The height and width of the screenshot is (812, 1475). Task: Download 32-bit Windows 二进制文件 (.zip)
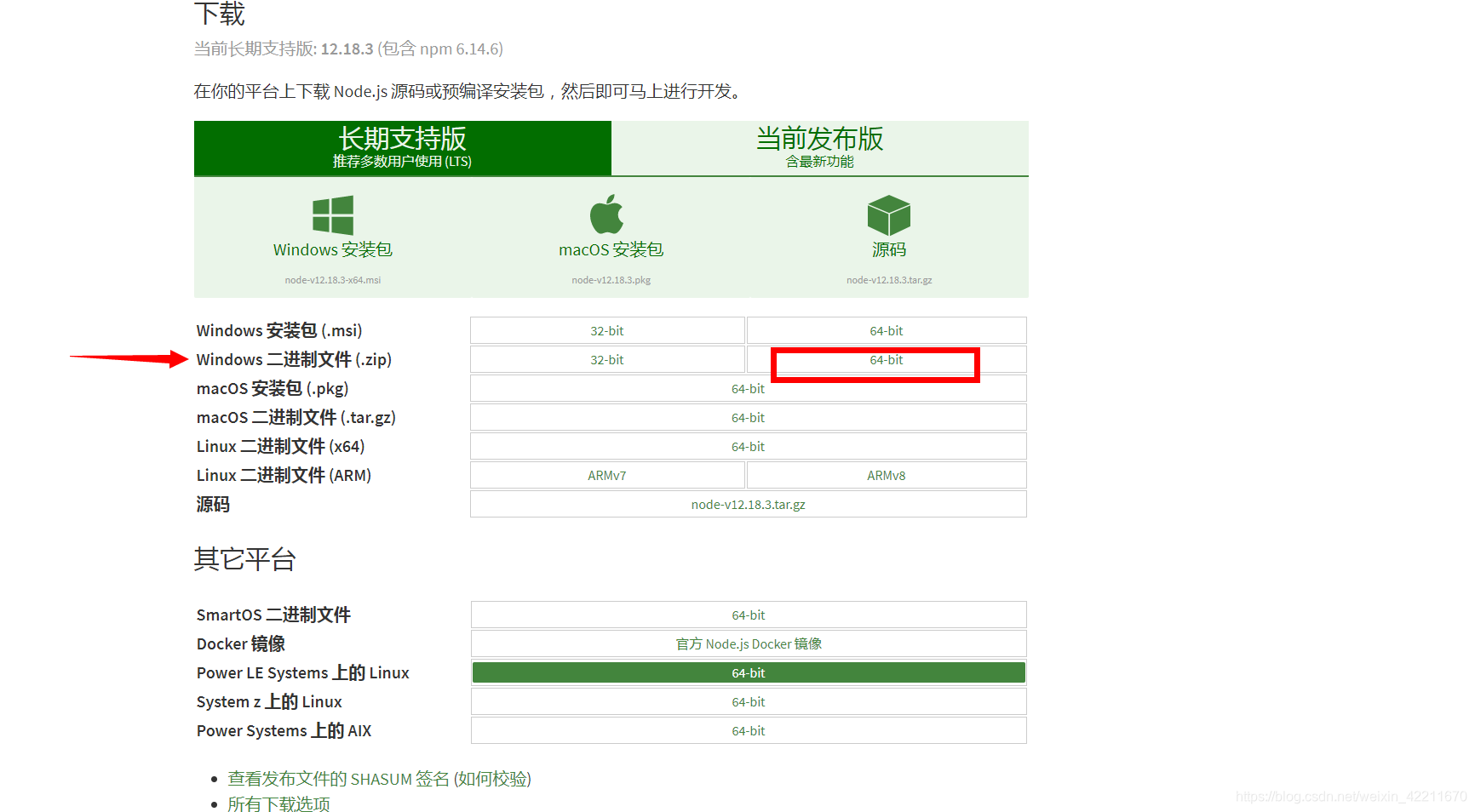(x=607, y=359)
